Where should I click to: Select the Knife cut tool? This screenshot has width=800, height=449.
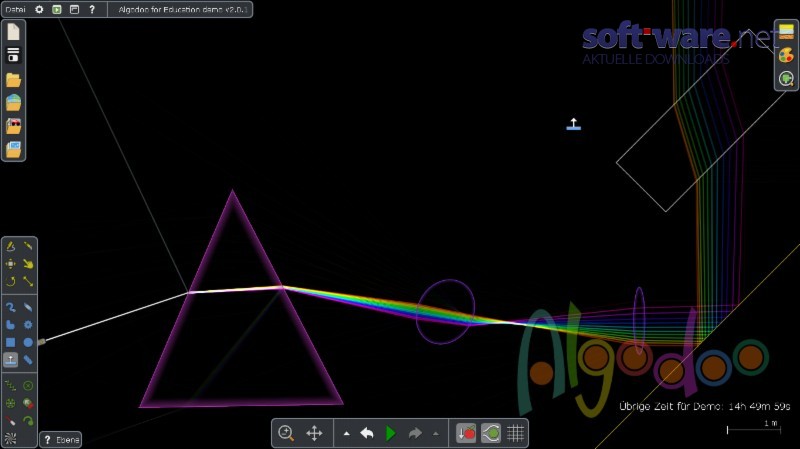point(28,246)
